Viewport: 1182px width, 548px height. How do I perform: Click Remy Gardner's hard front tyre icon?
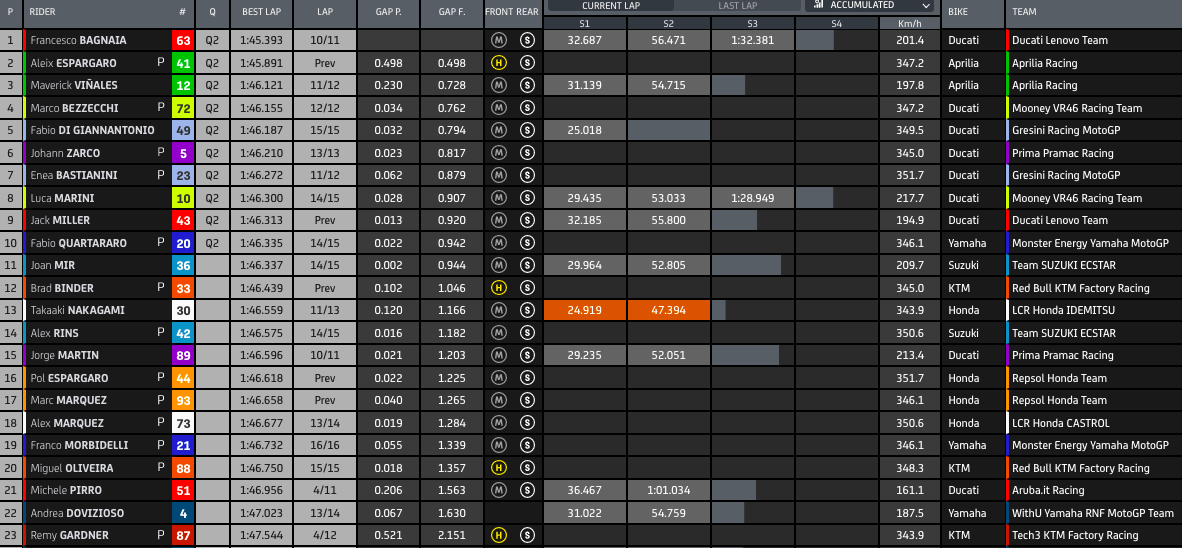point(498,535)
